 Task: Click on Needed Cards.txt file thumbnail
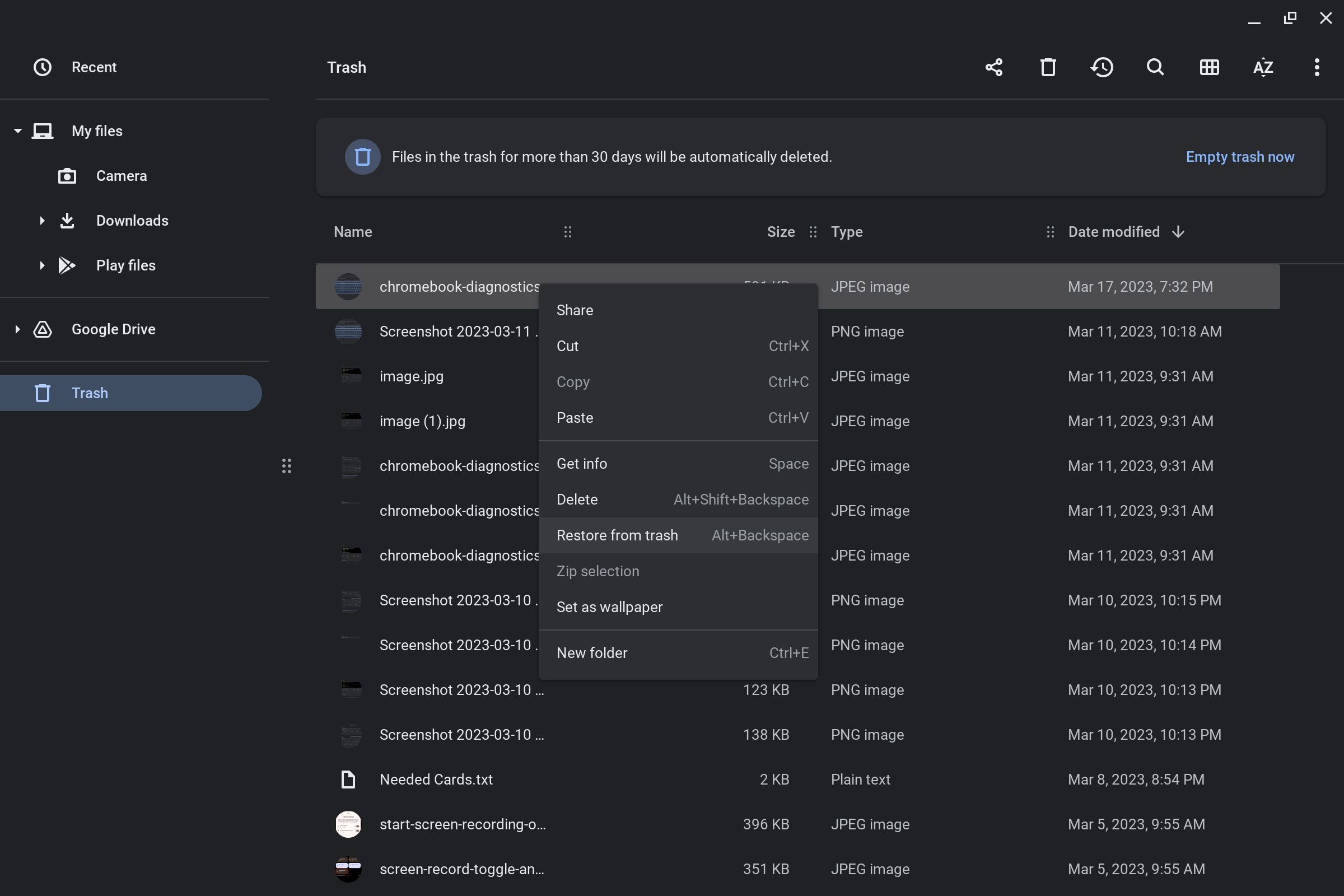[347, 779]
